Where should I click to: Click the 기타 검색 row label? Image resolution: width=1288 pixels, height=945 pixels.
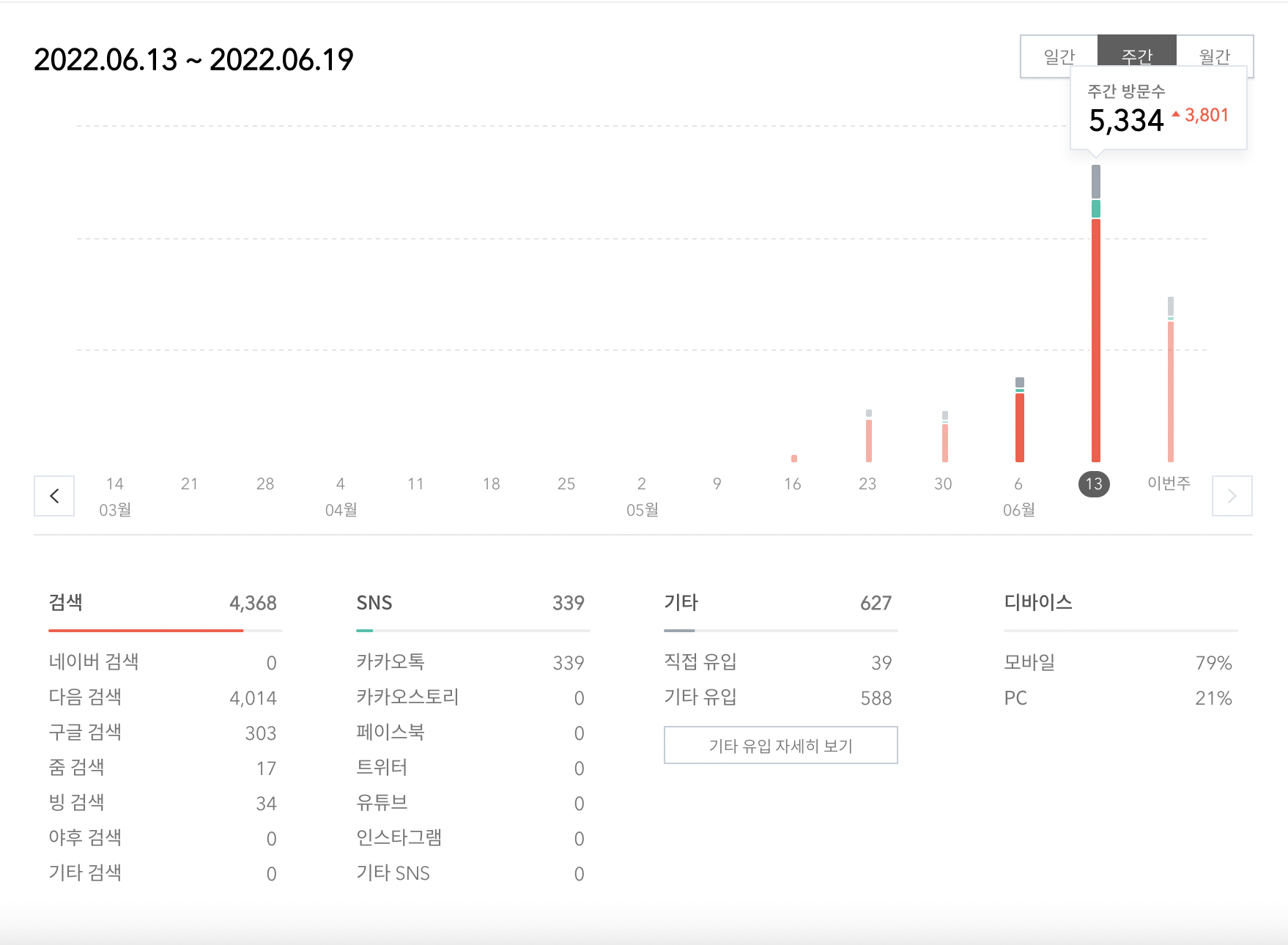coord(85,872)
